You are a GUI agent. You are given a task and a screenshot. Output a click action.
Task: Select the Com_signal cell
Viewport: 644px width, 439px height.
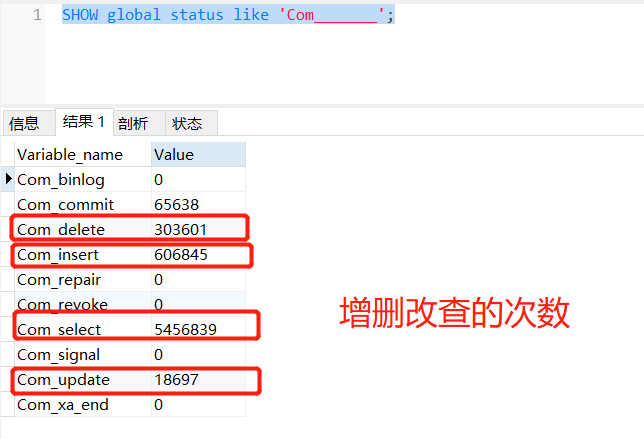coord(83,354)
